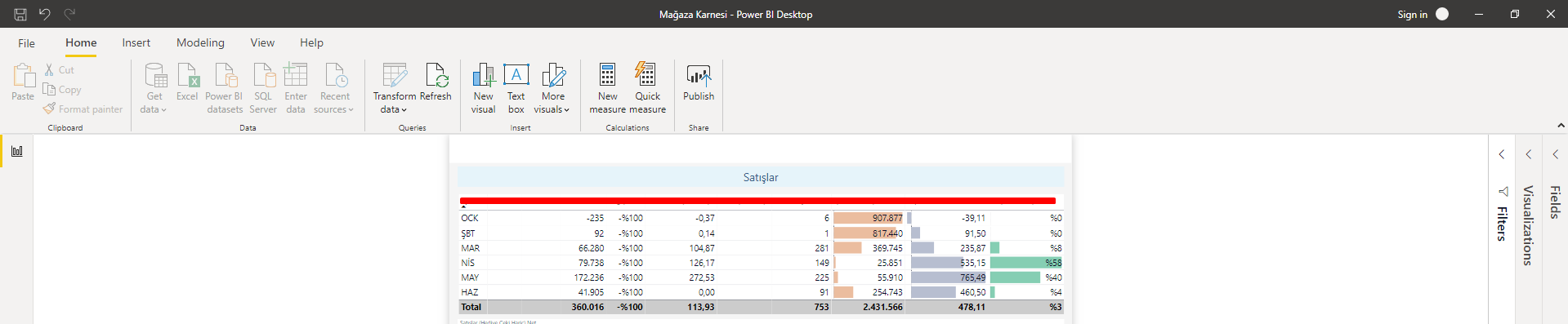Click the red header bar of table
This screenshot has width=1568, height=324.
[757, 200]
